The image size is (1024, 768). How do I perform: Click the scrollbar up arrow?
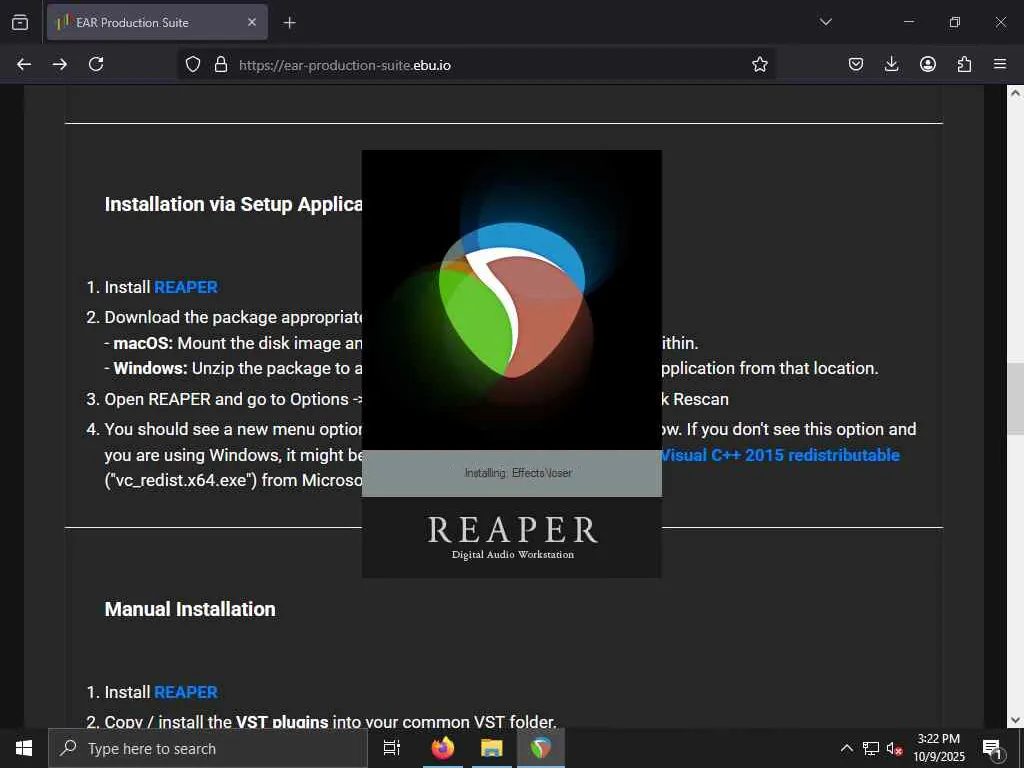pyautogui.click(x=1015, y=93)
